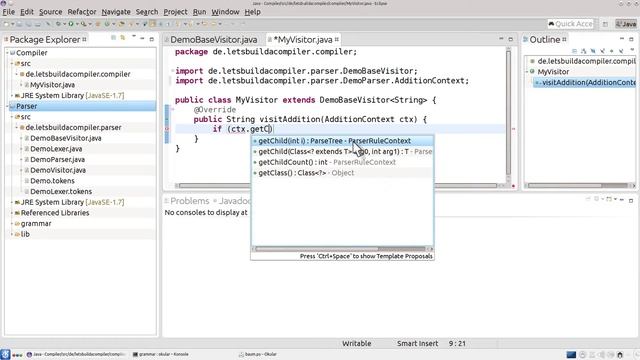The width and height of the screenshot is (640, 360).
Task: Open the Refactor menu
Action: tap(82, 12)
